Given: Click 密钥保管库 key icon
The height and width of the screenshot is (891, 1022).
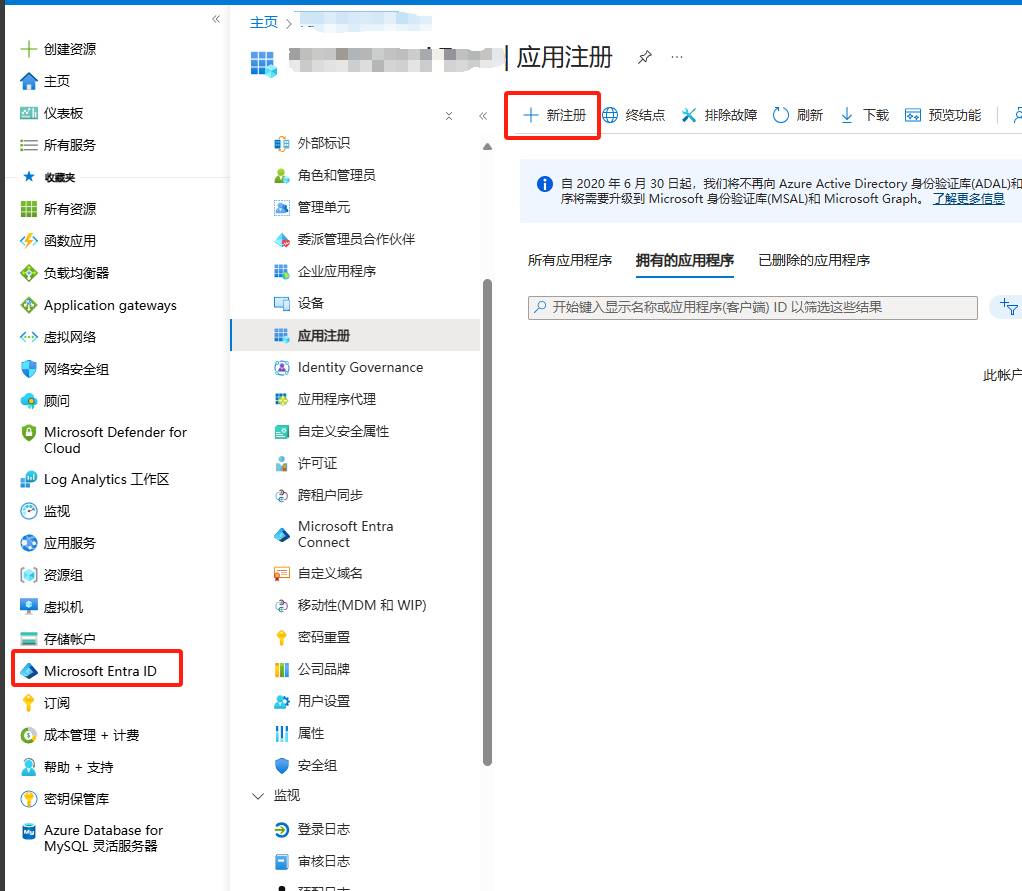Looking at the screenshot, I should [x=29, y=798].
